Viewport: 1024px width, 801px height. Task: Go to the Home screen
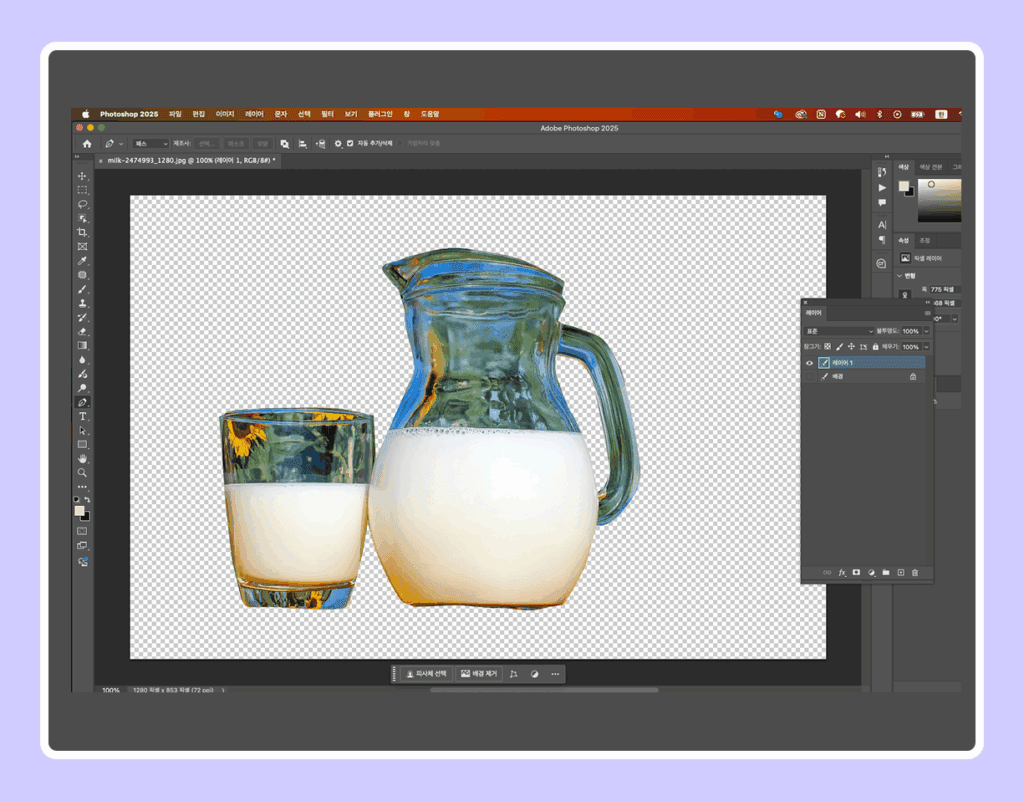click(87, 144)
